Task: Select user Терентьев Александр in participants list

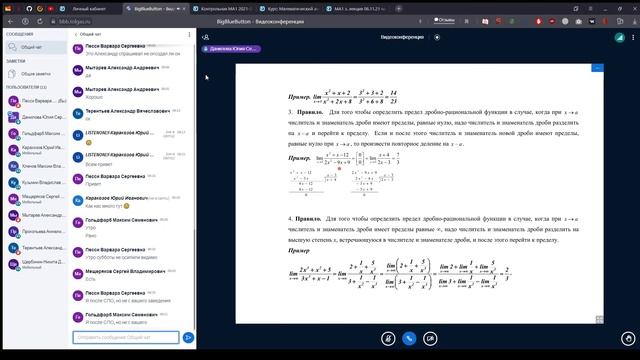Action: tap(37, 248)
